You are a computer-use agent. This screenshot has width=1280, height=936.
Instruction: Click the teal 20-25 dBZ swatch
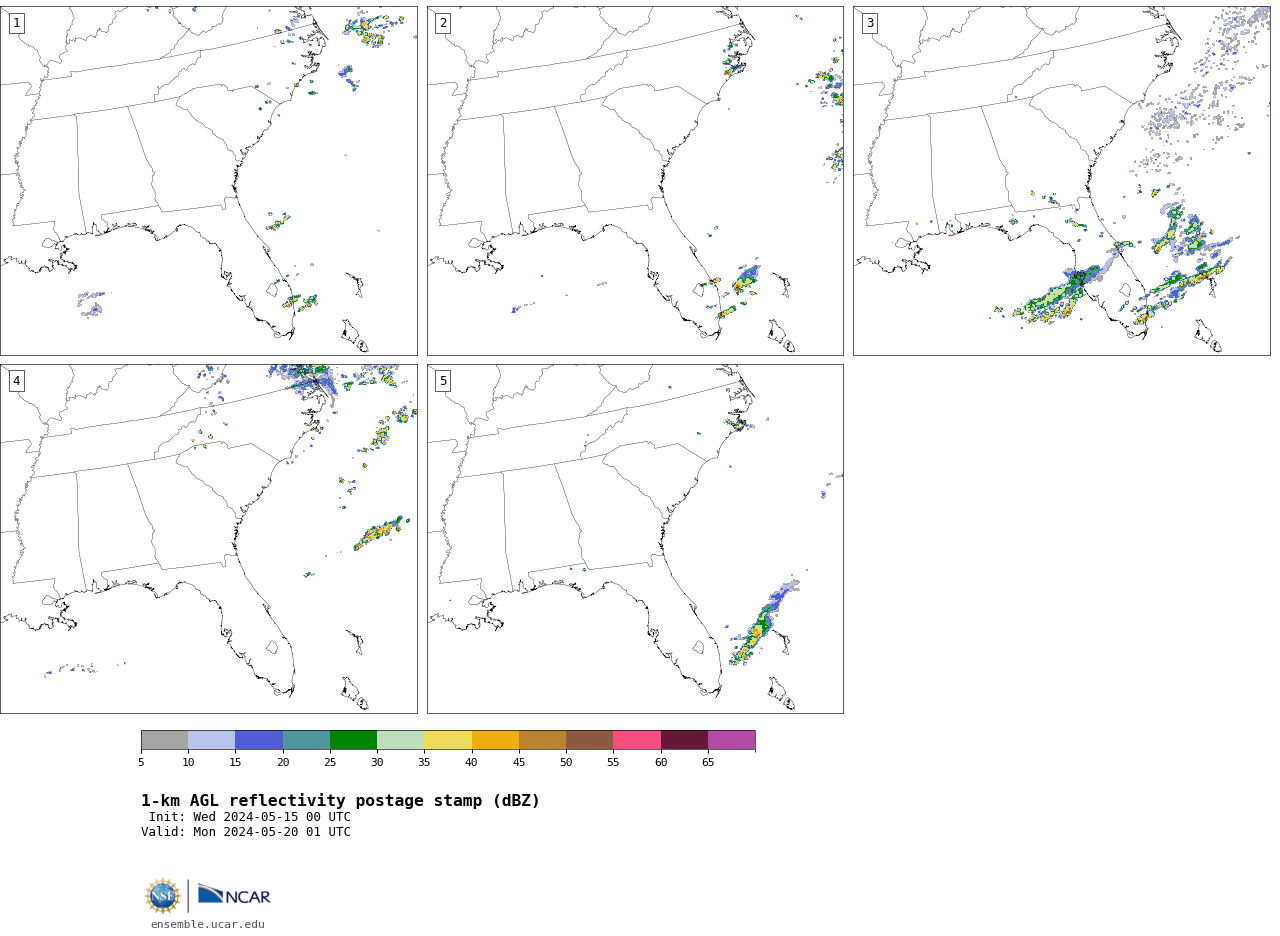pyautogui.click(x=306, y=740)
